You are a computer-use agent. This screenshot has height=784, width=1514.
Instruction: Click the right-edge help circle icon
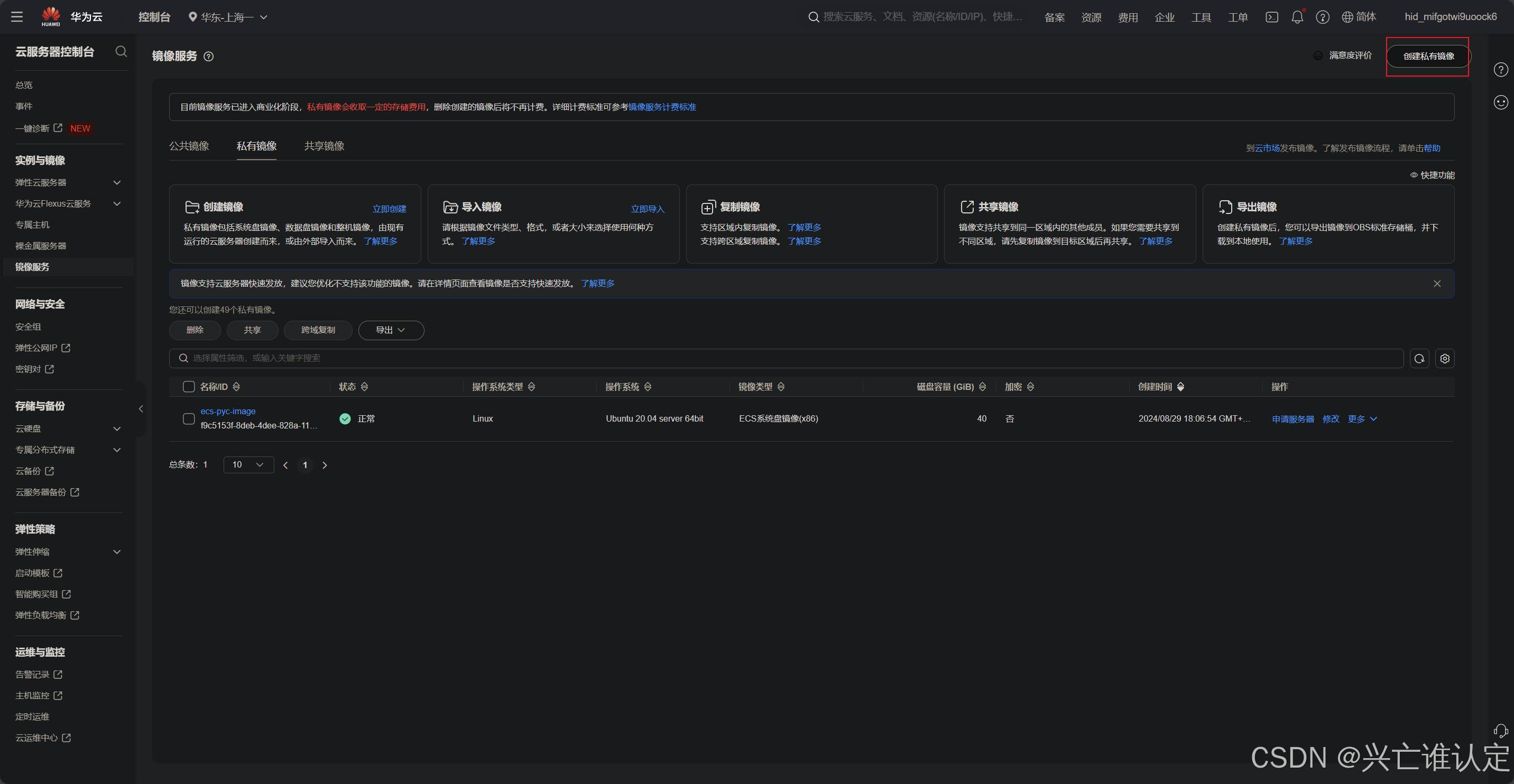point(1500,70)
